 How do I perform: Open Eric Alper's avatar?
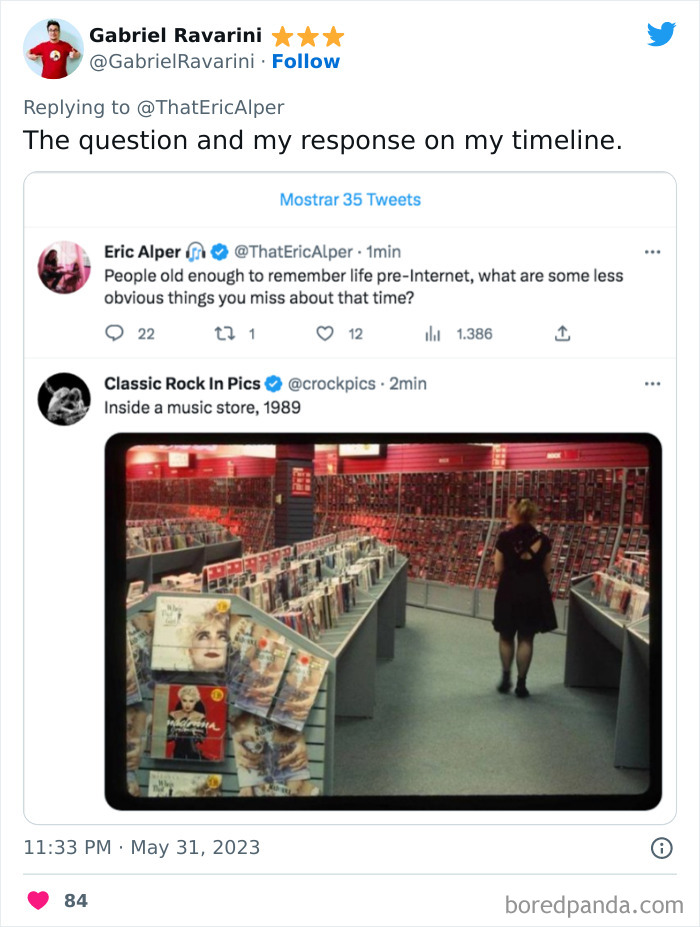[x=64, y=267]
